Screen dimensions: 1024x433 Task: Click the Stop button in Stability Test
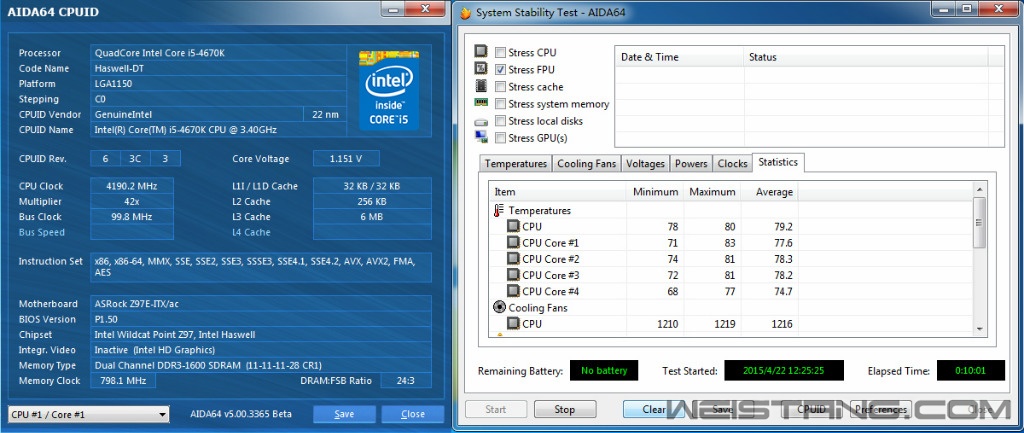coord(565,409)
